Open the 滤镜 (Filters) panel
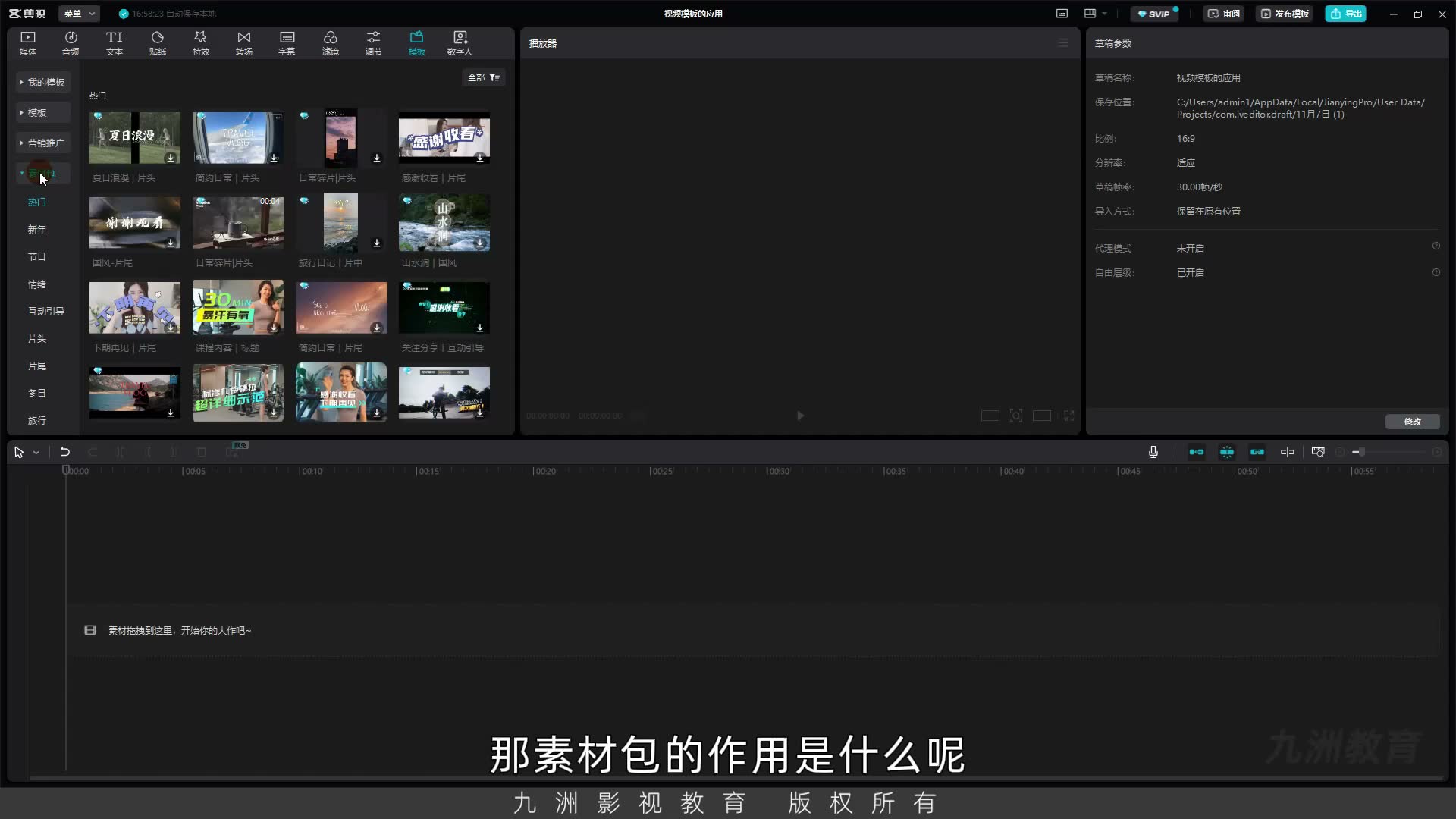Viewport: 1456px width, 819px height. 331,43
